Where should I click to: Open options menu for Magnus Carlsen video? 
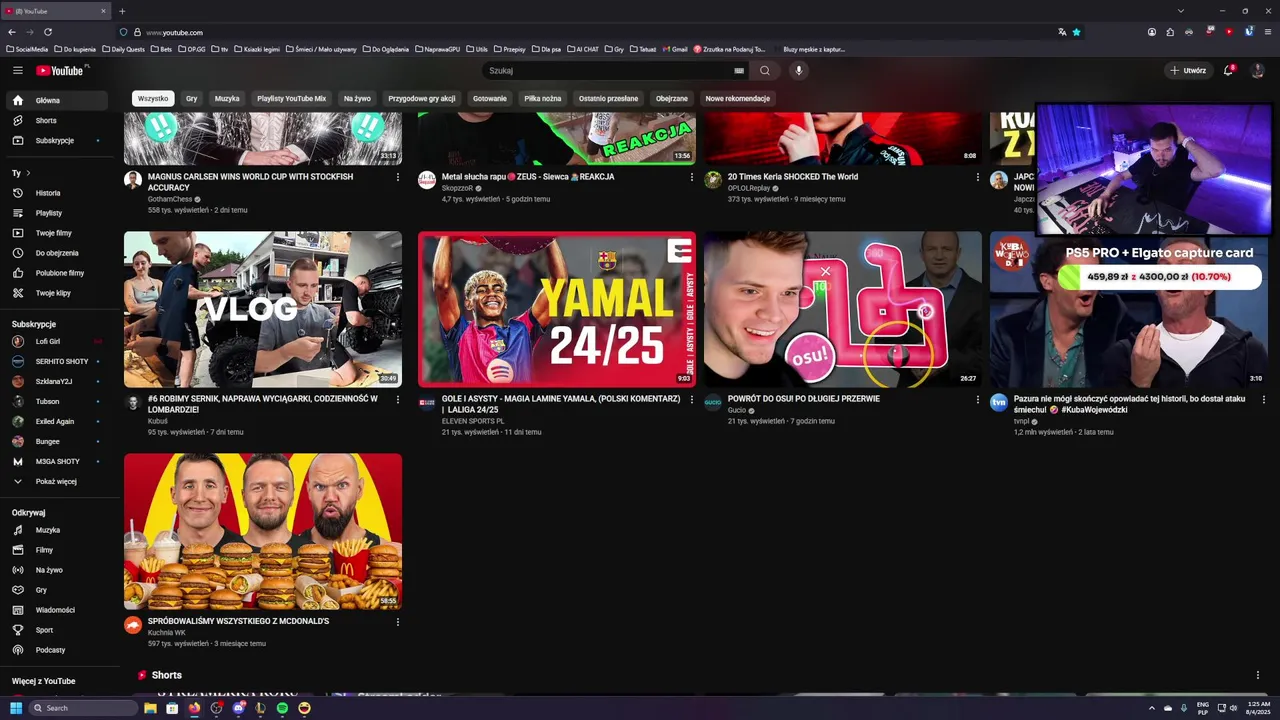point(397,177)
